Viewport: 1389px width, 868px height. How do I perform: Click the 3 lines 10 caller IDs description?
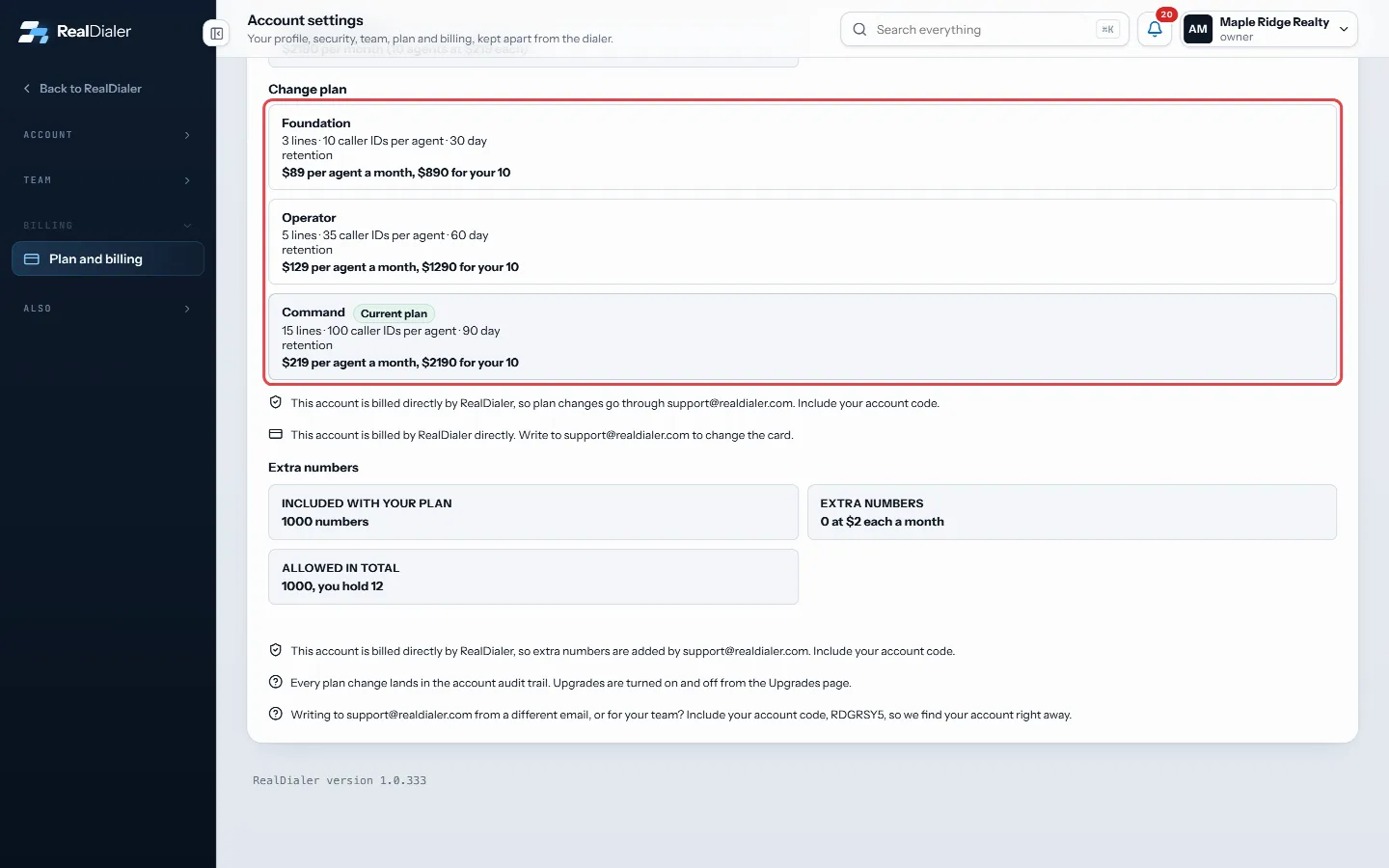tap(384, 148)
